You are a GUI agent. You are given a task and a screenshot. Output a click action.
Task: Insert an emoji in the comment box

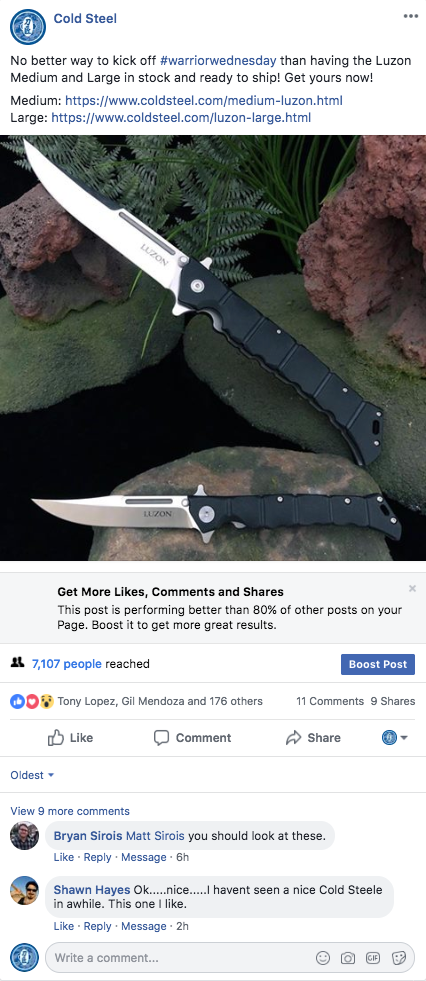[x=323, y=958]
